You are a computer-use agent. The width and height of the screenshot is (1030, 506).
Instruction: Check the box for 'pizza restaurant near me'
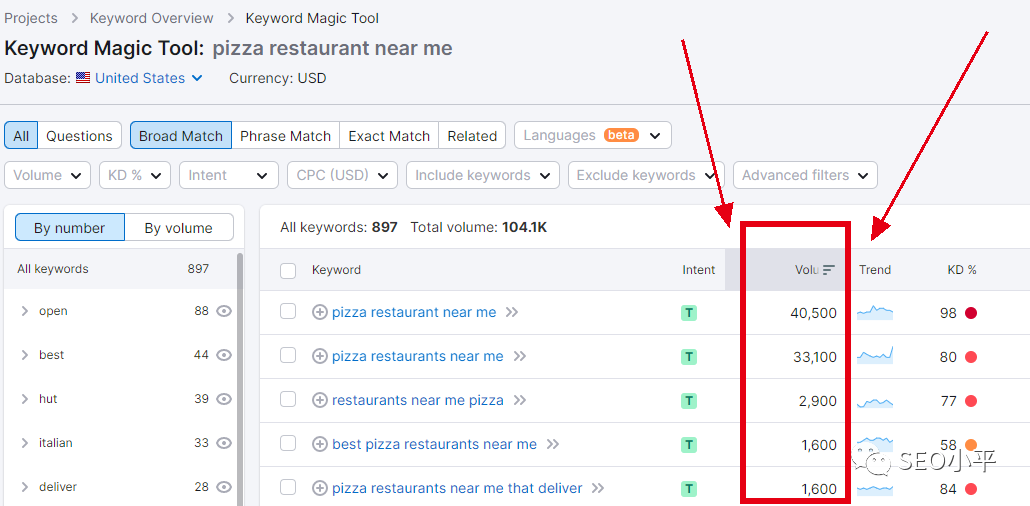pyautogui.click(x=288, y=312)
